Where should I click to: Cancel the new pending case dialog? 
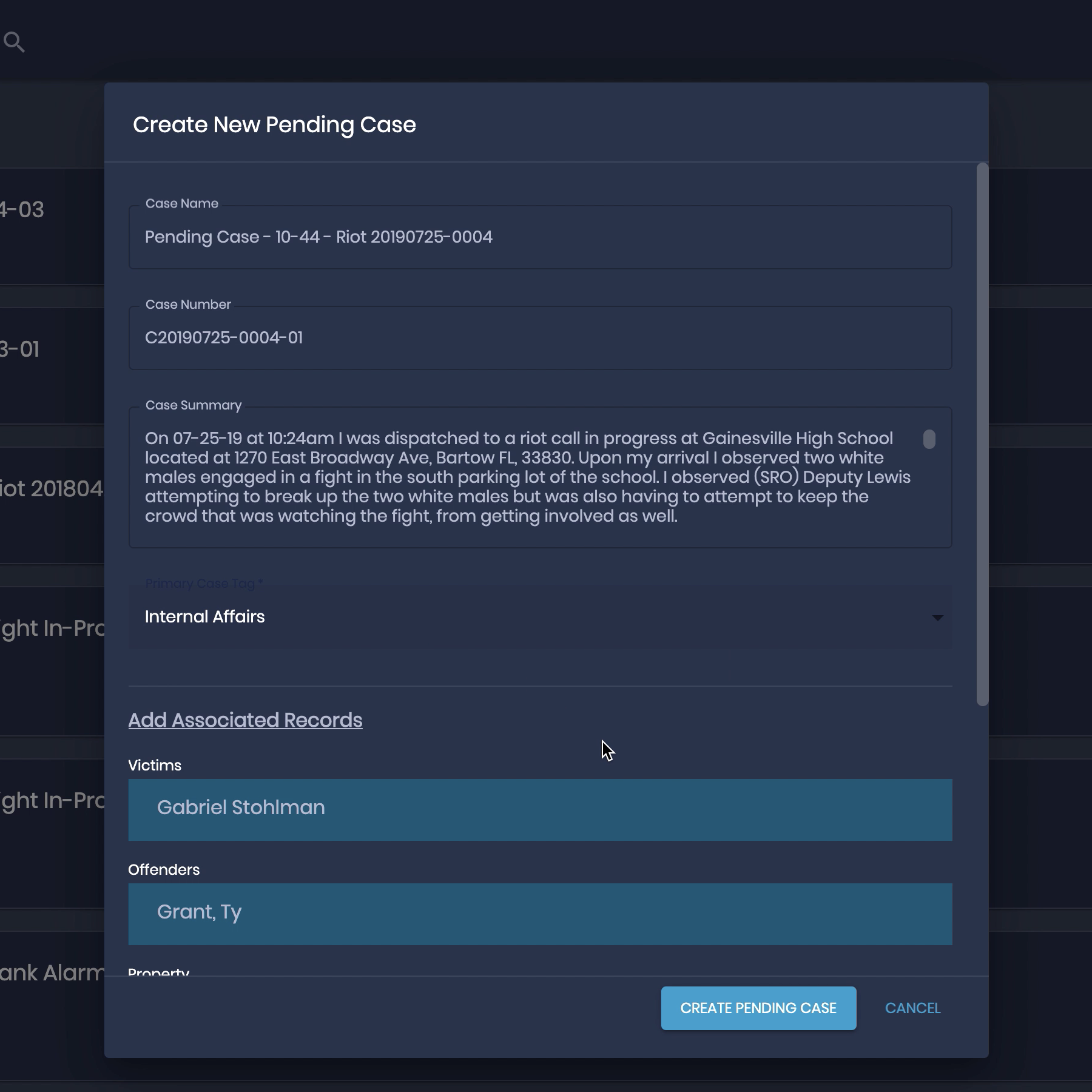point(912,1008)
